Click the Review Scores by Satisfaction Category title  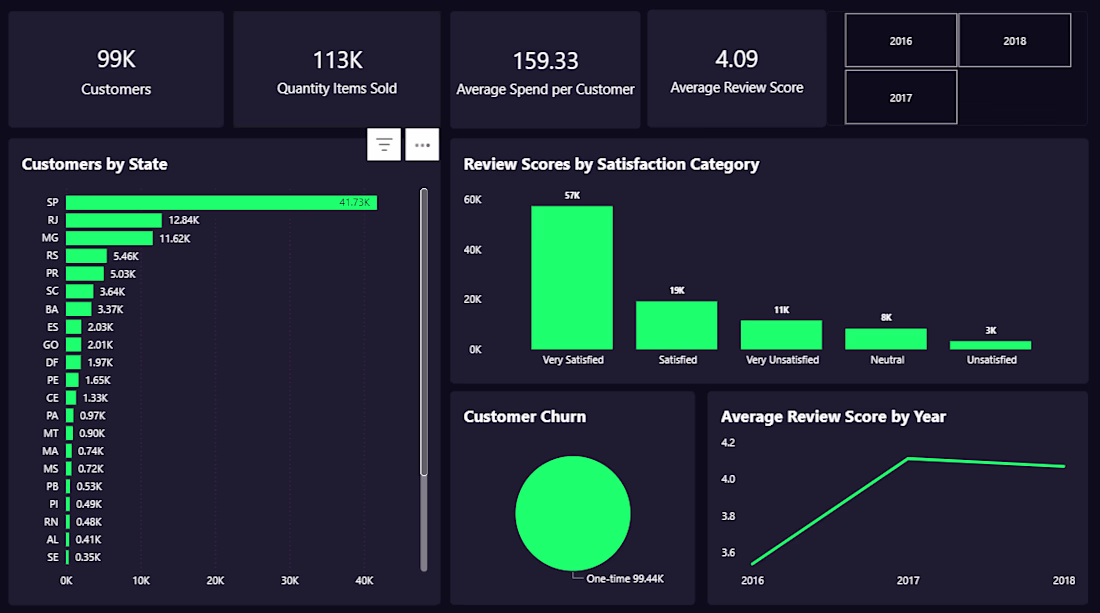click(611, 164)
